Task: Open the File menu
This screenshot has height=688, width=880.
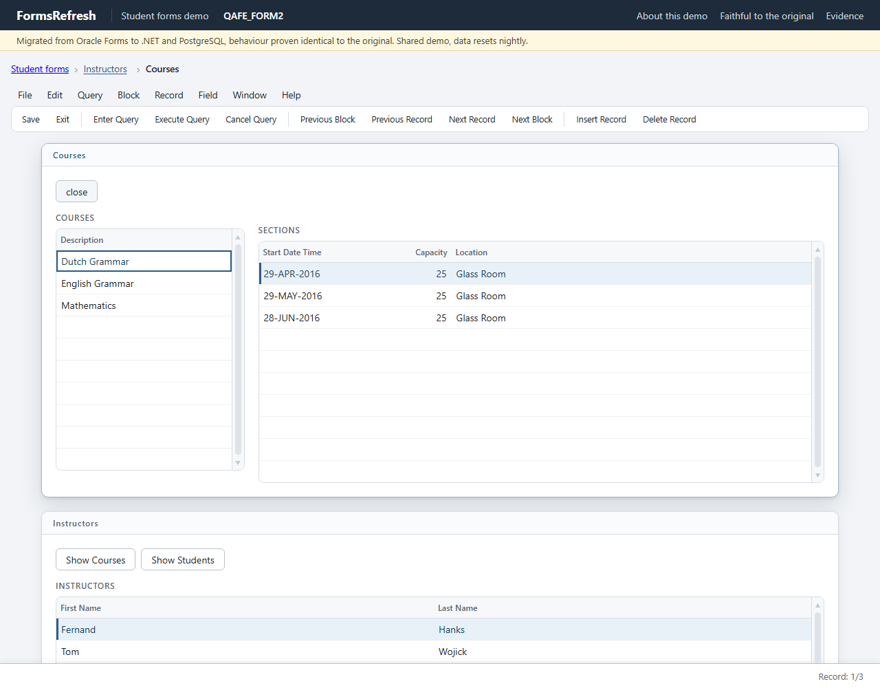Action: (25, 95)
